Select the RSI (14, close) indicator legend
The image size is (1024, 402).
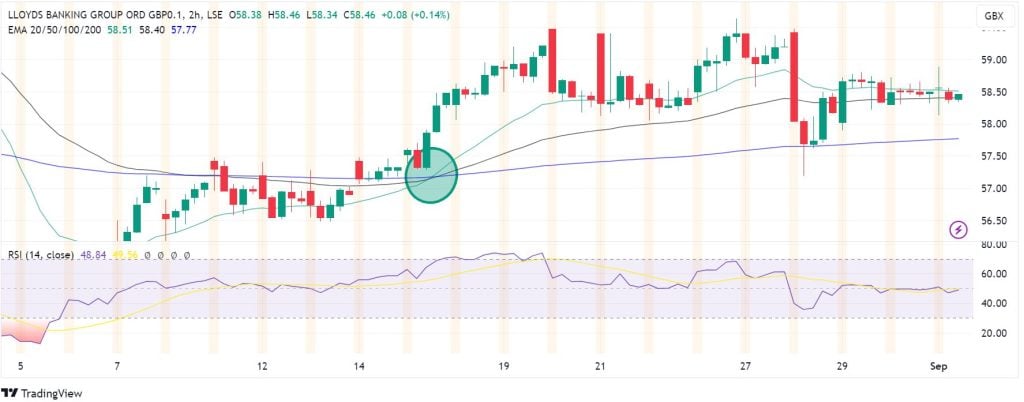pos(39,255)
